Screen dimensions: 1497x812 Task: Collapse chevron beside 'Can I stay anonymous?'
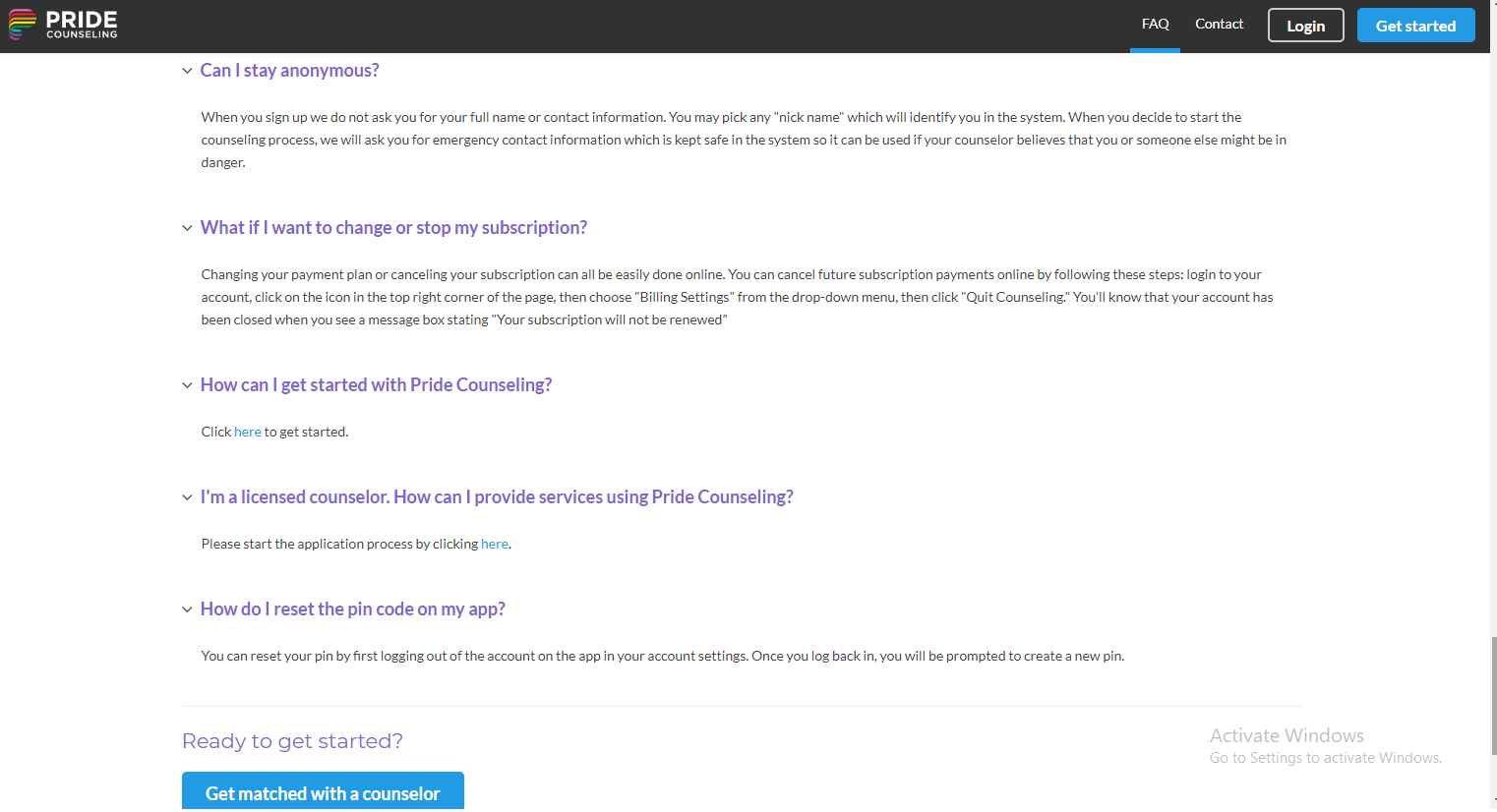(187, 71)
